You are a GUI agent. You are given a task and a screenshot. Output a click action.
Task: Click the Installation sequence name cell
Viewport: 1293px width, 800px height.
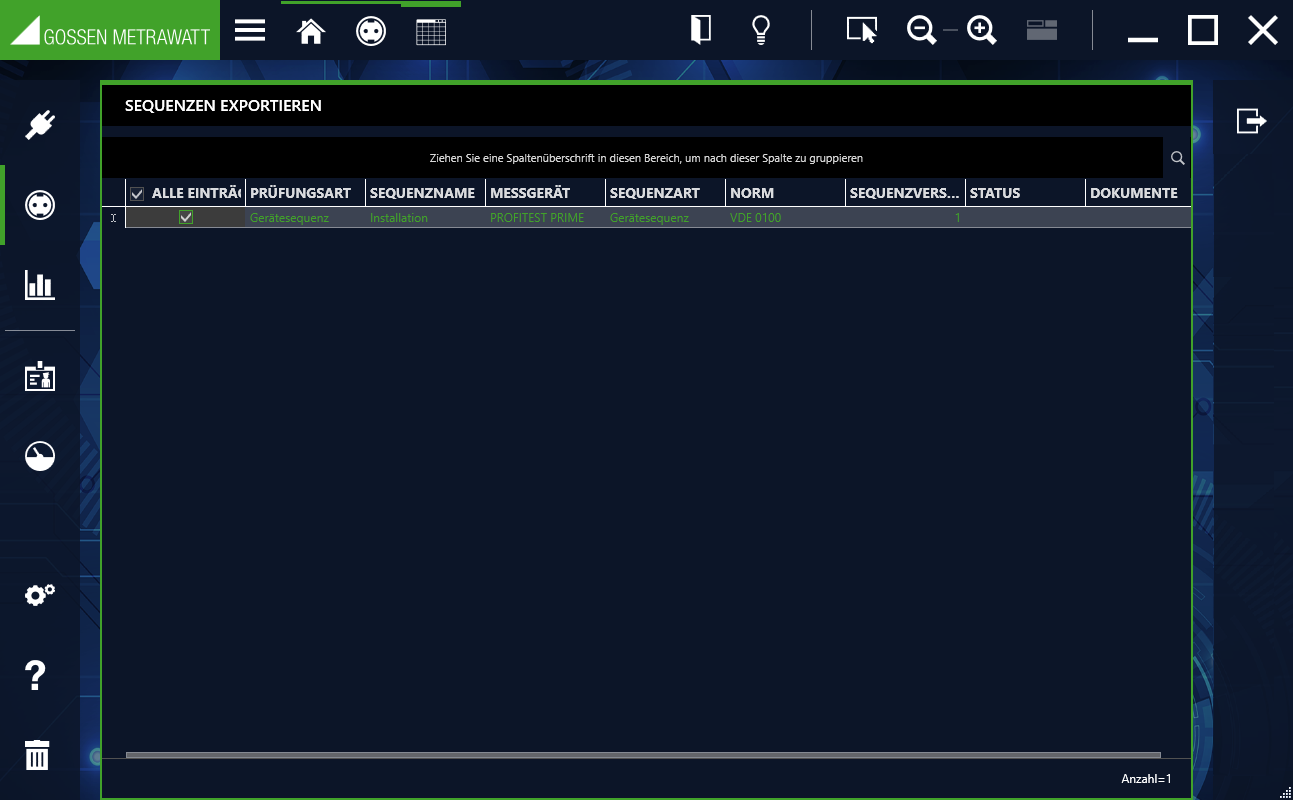[425, 218]
